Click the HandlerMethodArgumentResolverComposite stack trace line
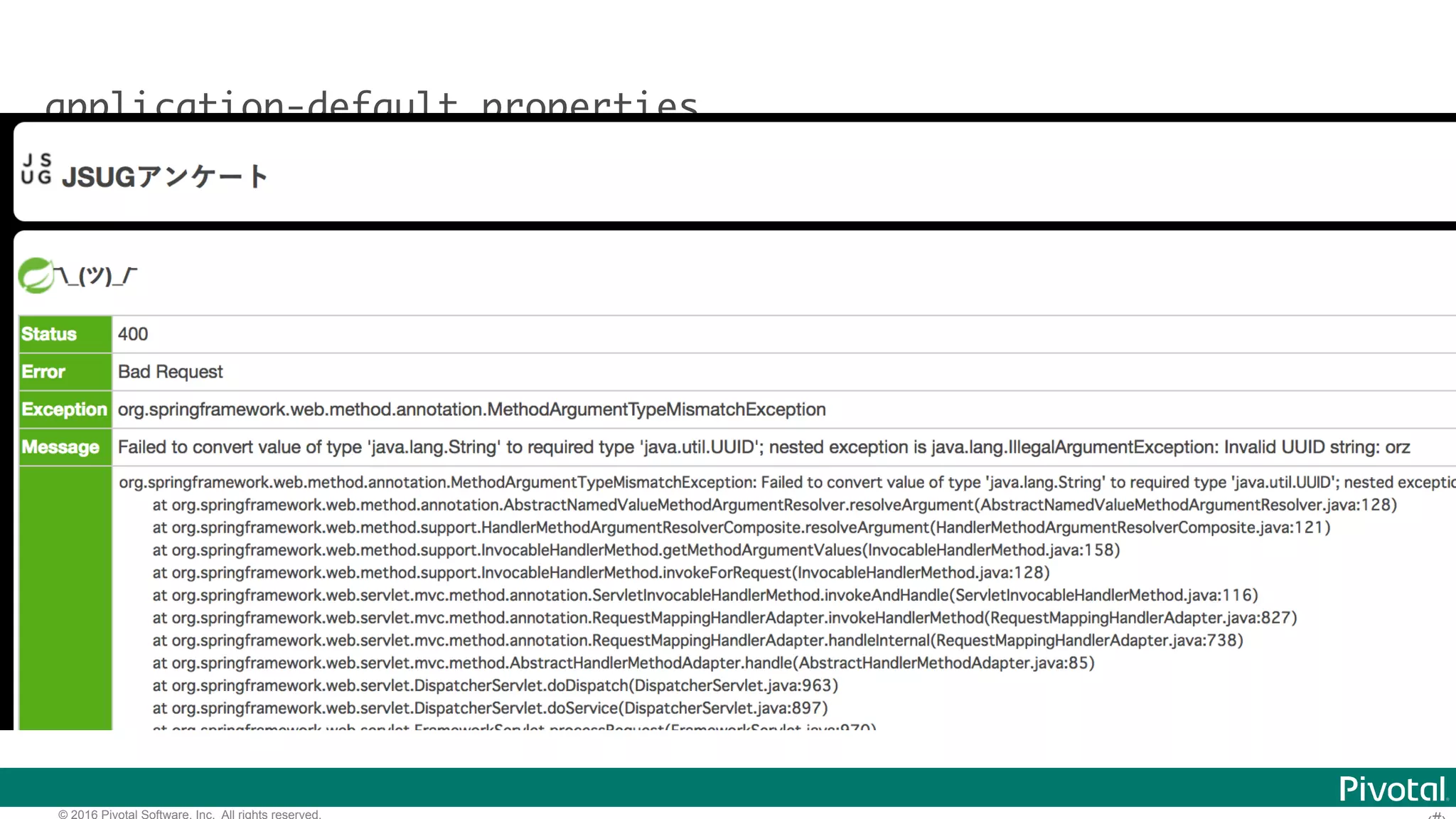The image size is (1456, 819). point(741,528)
